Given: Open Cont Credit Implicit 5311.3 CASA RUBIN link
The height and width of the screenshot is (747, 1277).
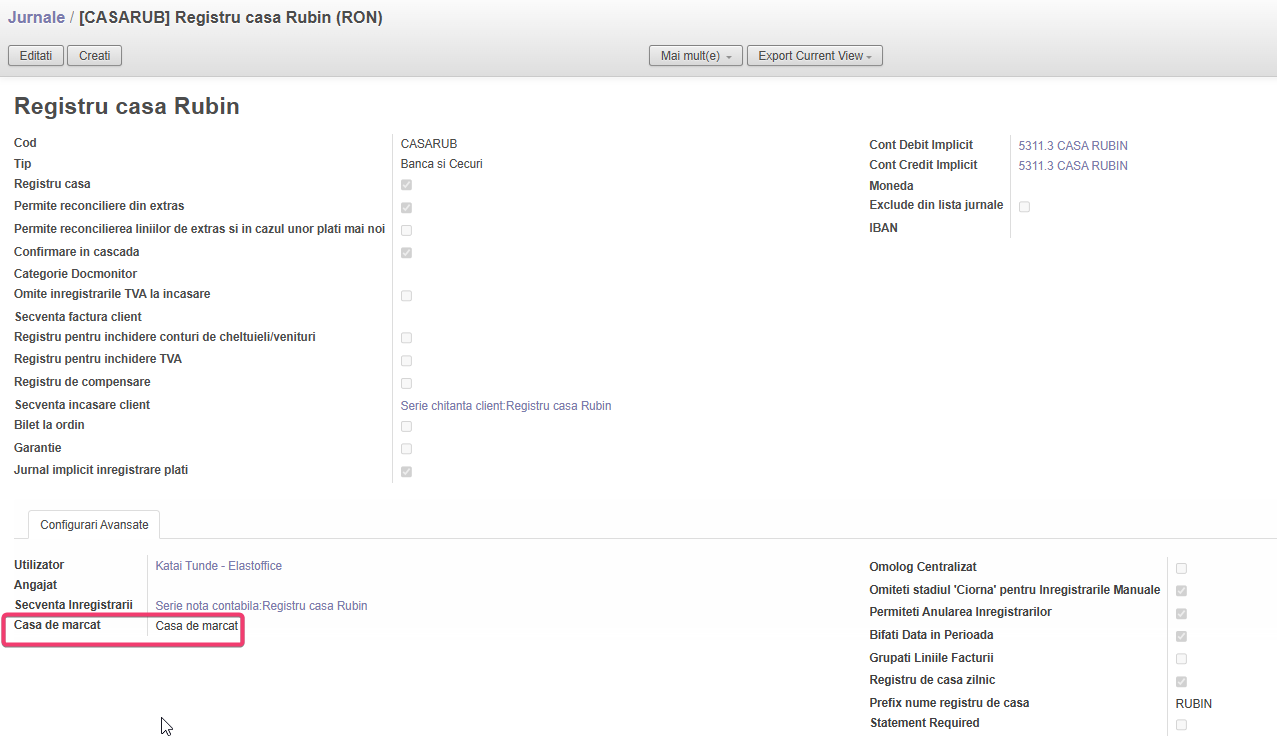Looking at the screenshot, I should pyautogui.click(x=1072, y=166).
